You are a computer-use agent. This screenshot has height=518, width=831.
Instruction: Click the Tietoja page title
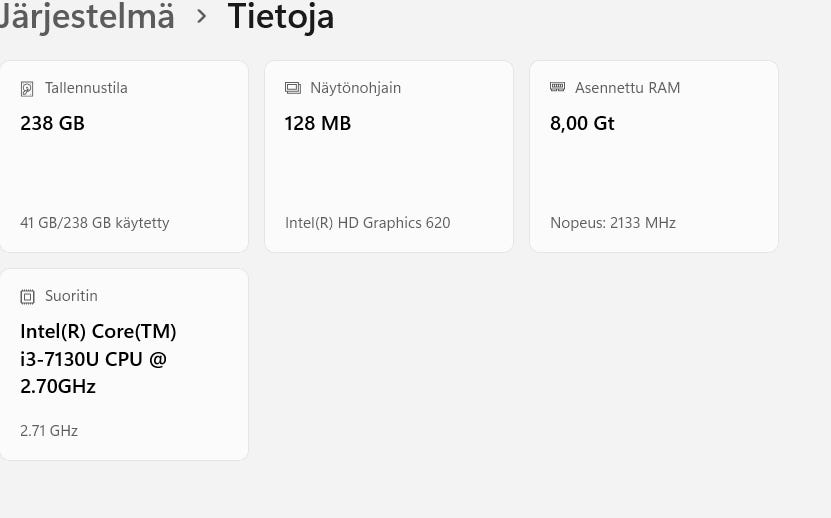[281, 17]
